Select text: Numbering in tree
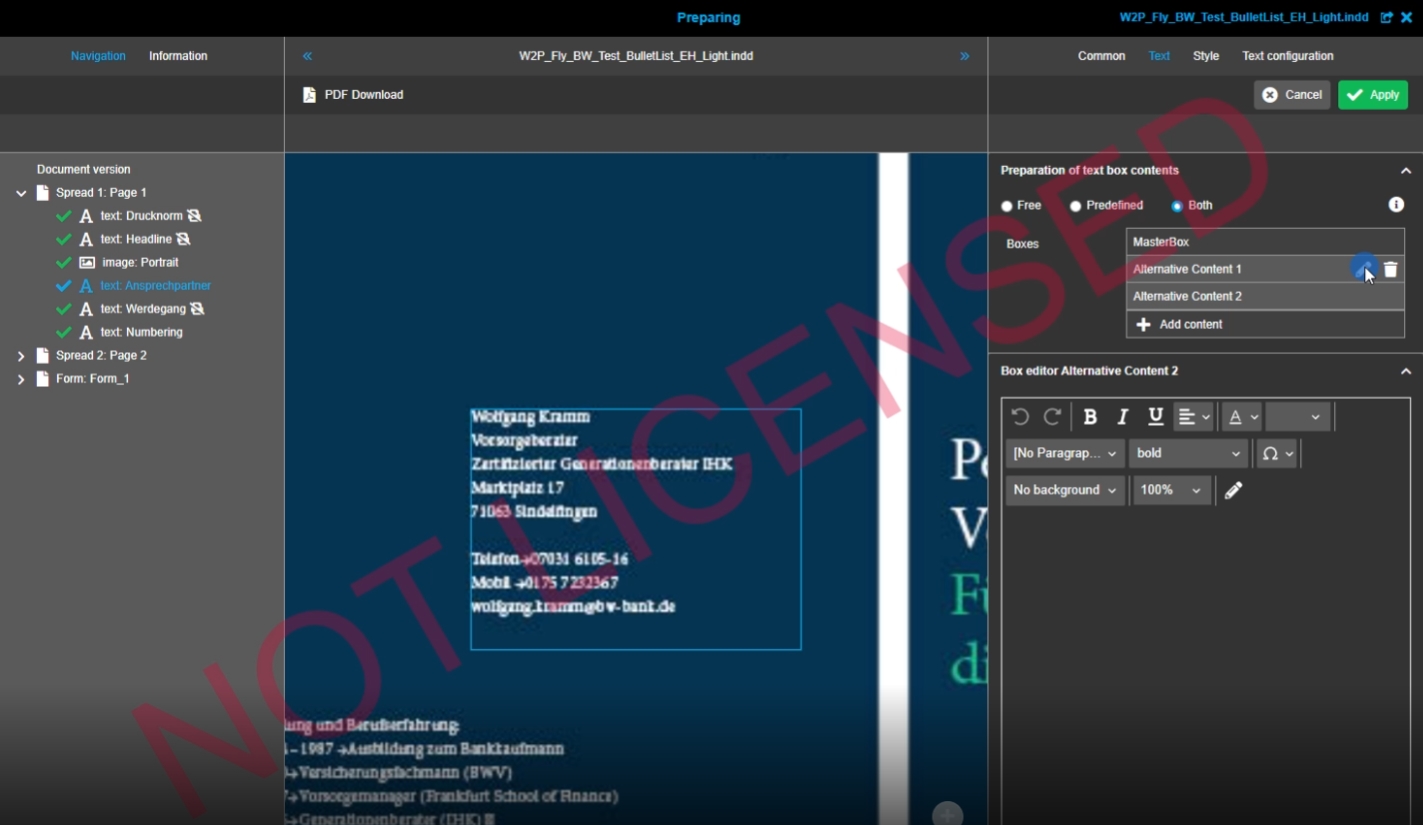Image resolution: width=1423 pixels, height=825 pixels. [141, 332]
